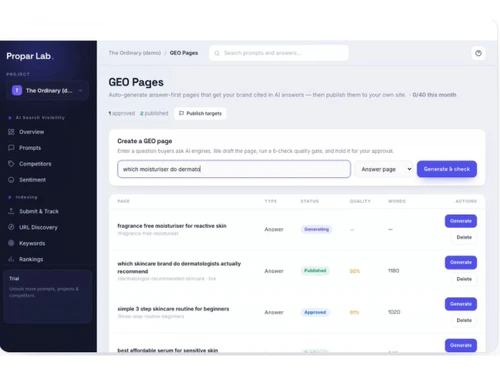Click the Rankings bar chart icon

(11, 259)
